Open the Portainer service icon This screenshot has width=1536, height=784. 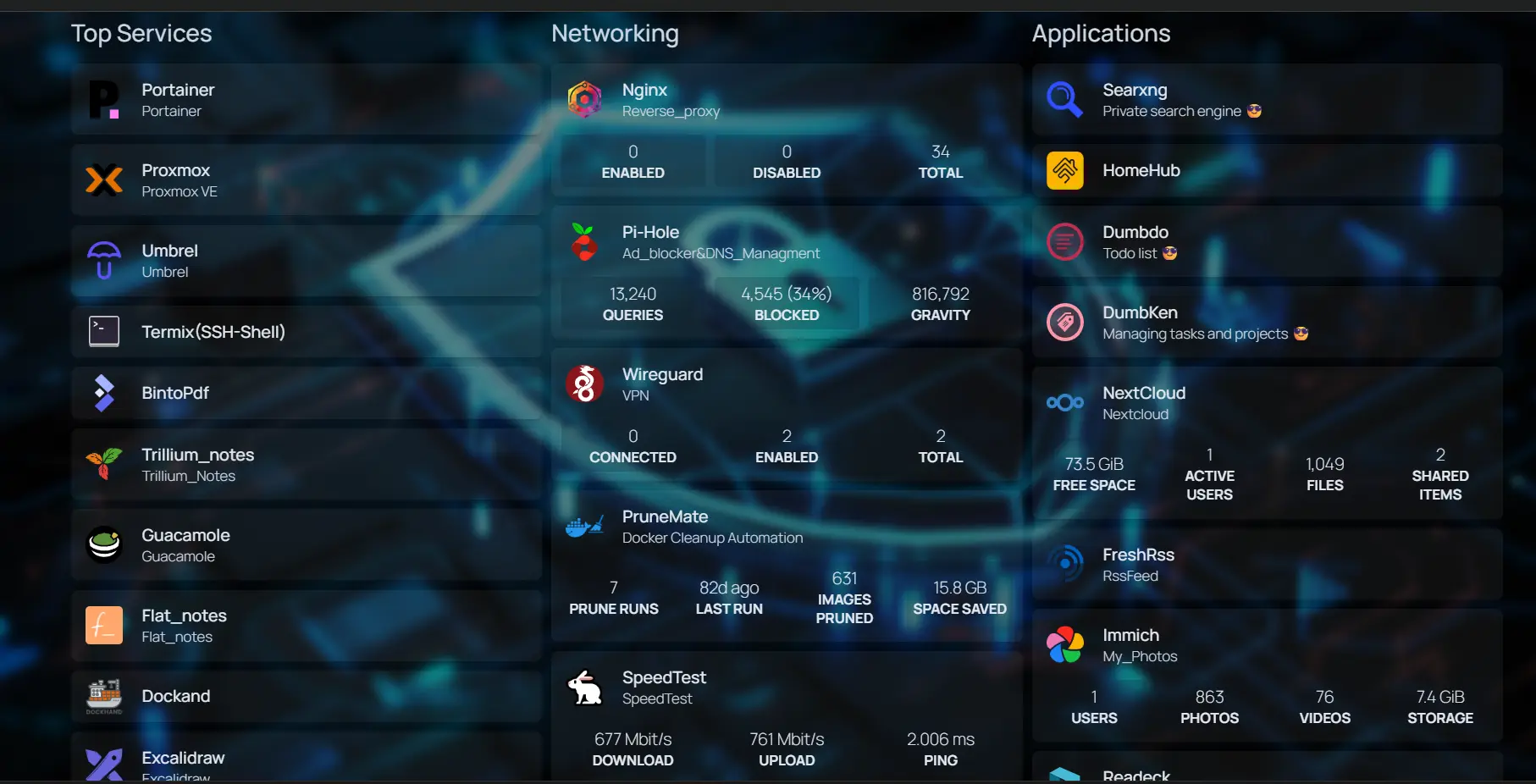pos(104,100)
